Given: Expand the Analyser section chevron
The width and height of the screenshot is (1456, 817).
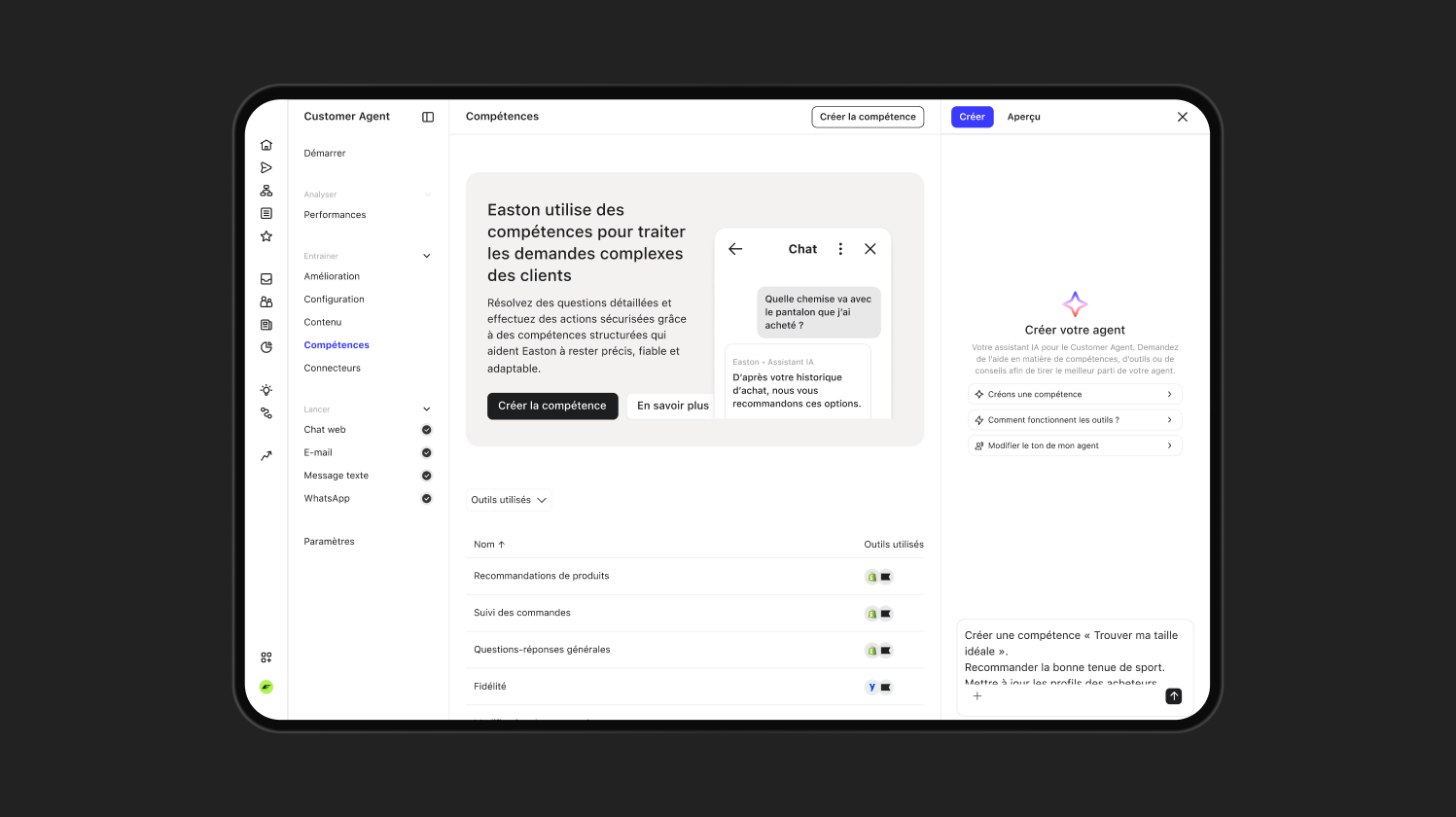Looking at the screenshot, I should [427, 195].
